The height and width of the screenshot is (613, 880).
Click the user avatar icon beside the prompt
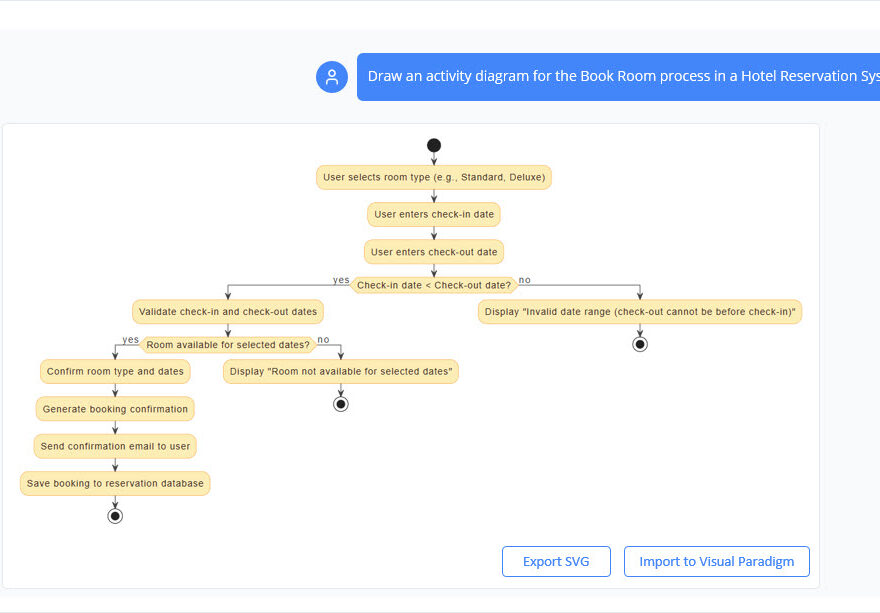coord(331,76)
